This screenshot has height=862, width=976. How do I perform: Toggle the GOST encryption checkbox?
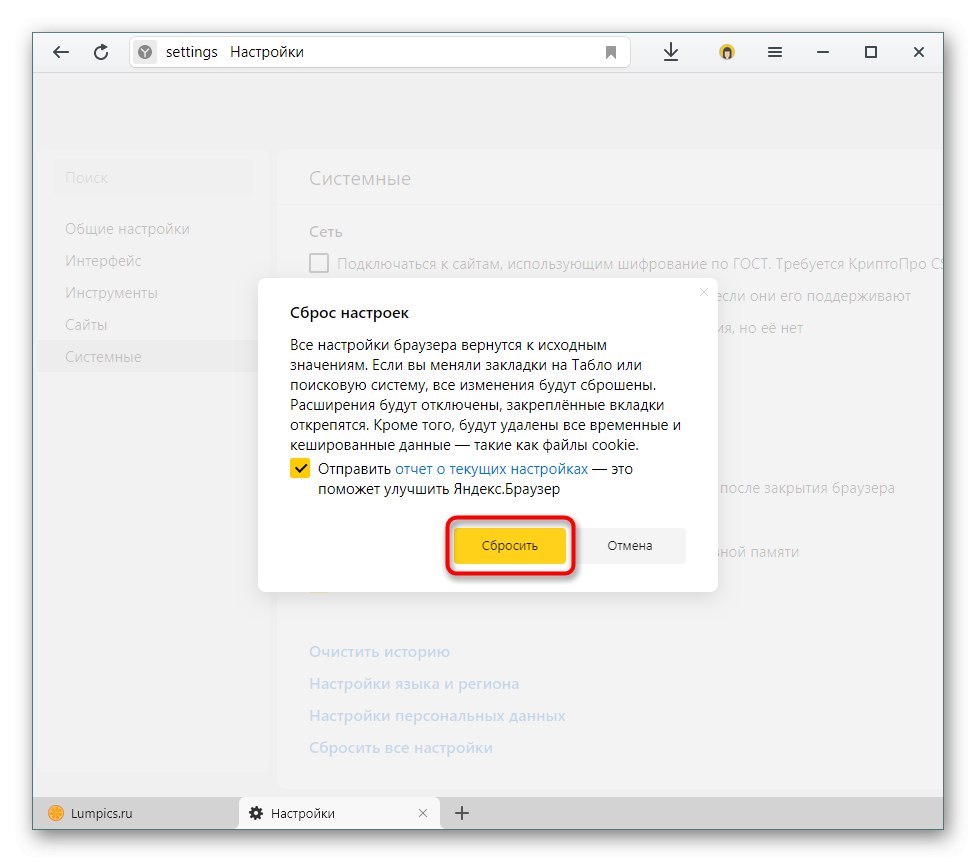point(319,263)
